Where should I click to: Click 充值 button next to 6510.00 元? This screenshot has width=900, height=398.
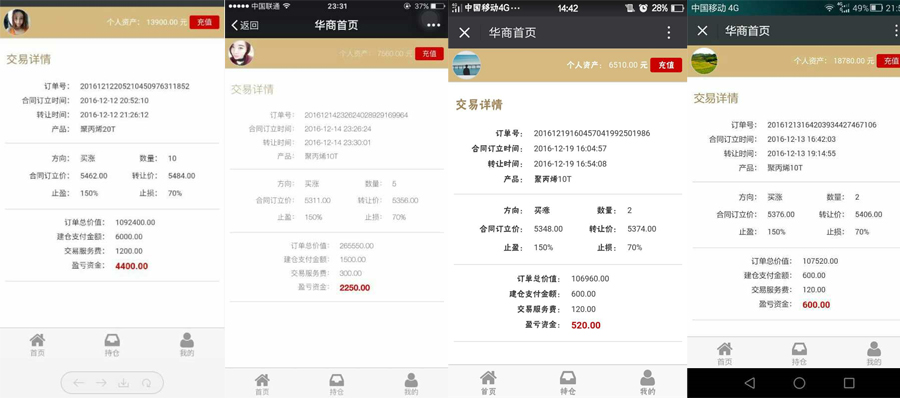666,65
